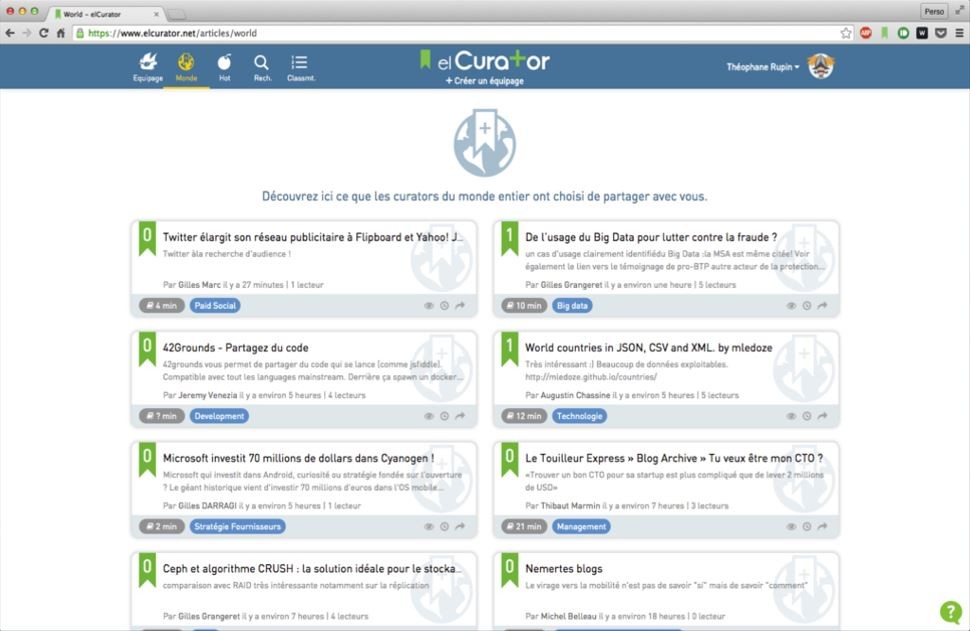The width and height of the screenshot is (970, 631).
Task: Click the clock icon on World countries card
Action: 807,416
